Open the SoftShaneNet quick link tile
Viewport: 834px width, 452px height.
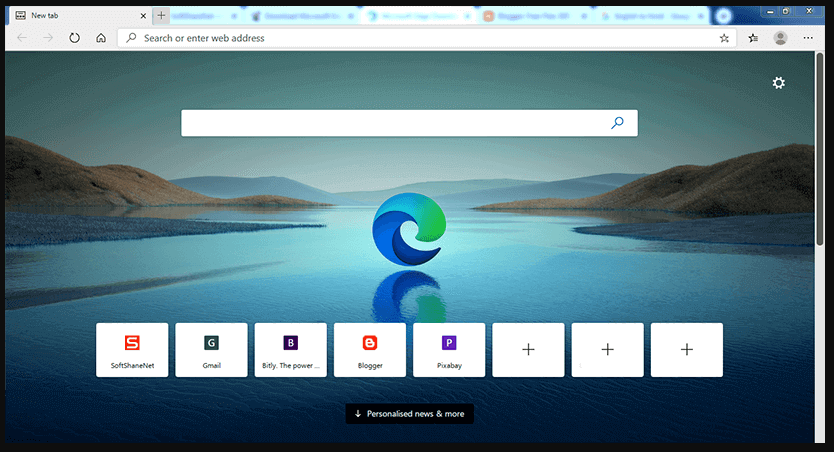tap(132, 350)
